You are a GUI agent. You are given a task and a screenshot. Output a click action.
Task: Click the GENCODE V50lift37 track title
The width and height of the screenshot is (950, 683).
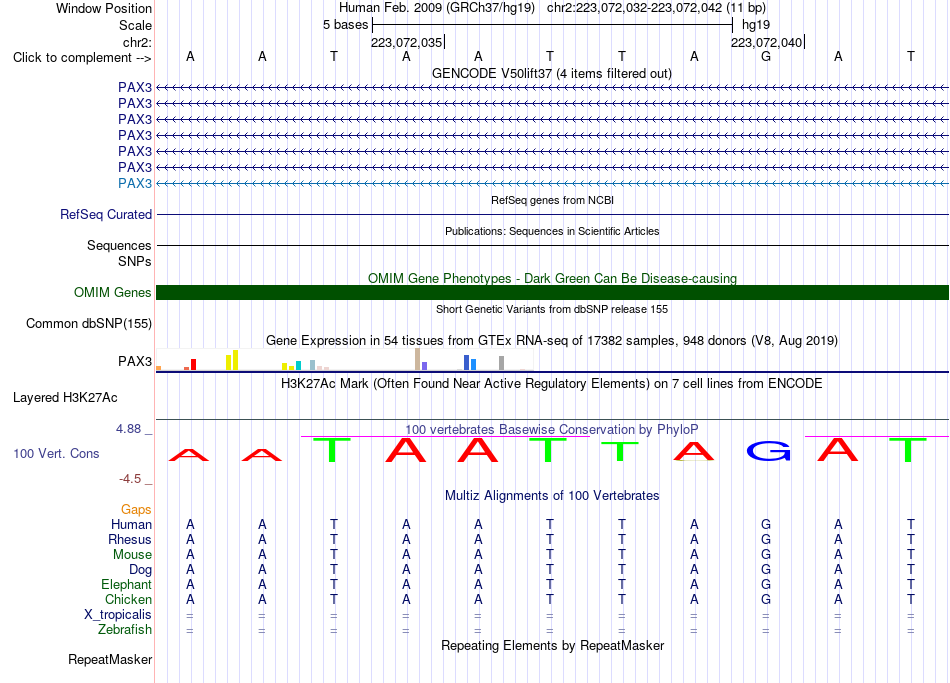[x=552, y=74]
